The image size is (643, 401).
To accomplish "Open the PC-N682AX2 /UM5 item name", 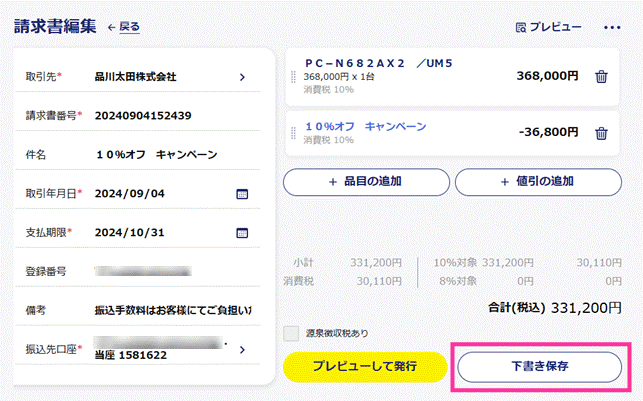I will (x=379, y=63).
